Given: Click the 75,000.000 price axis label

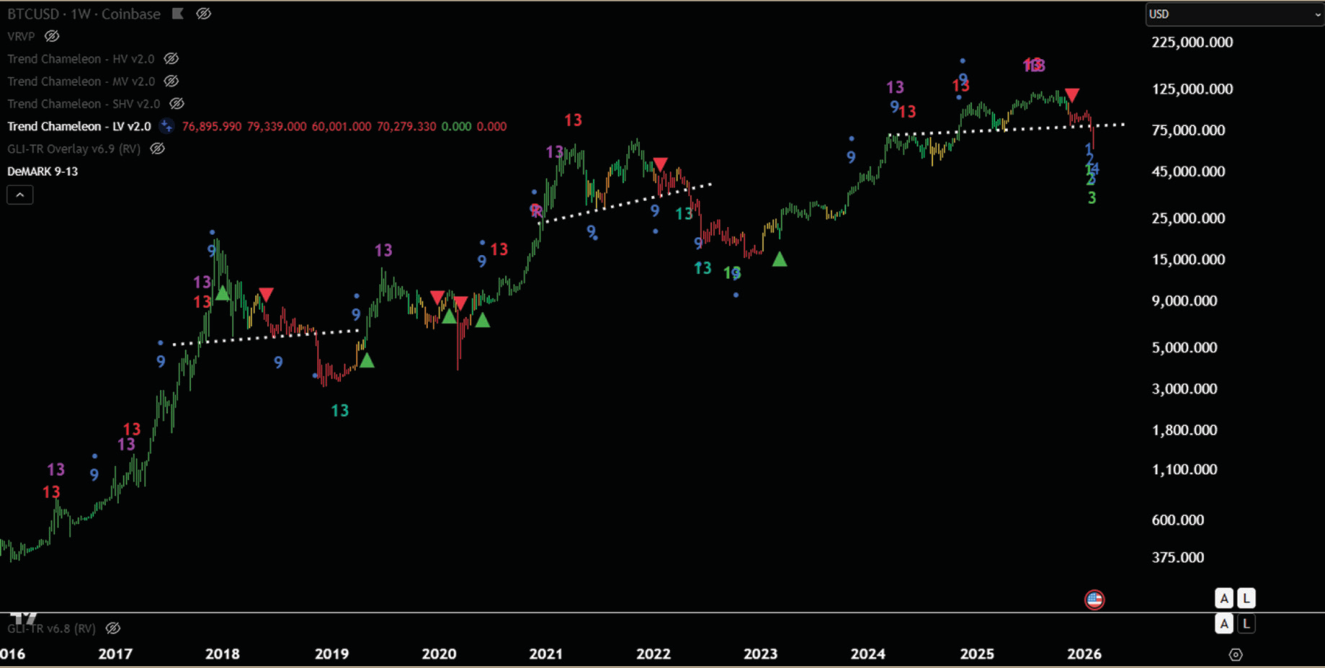Looking at the screenshot, I should (1188, 130).
